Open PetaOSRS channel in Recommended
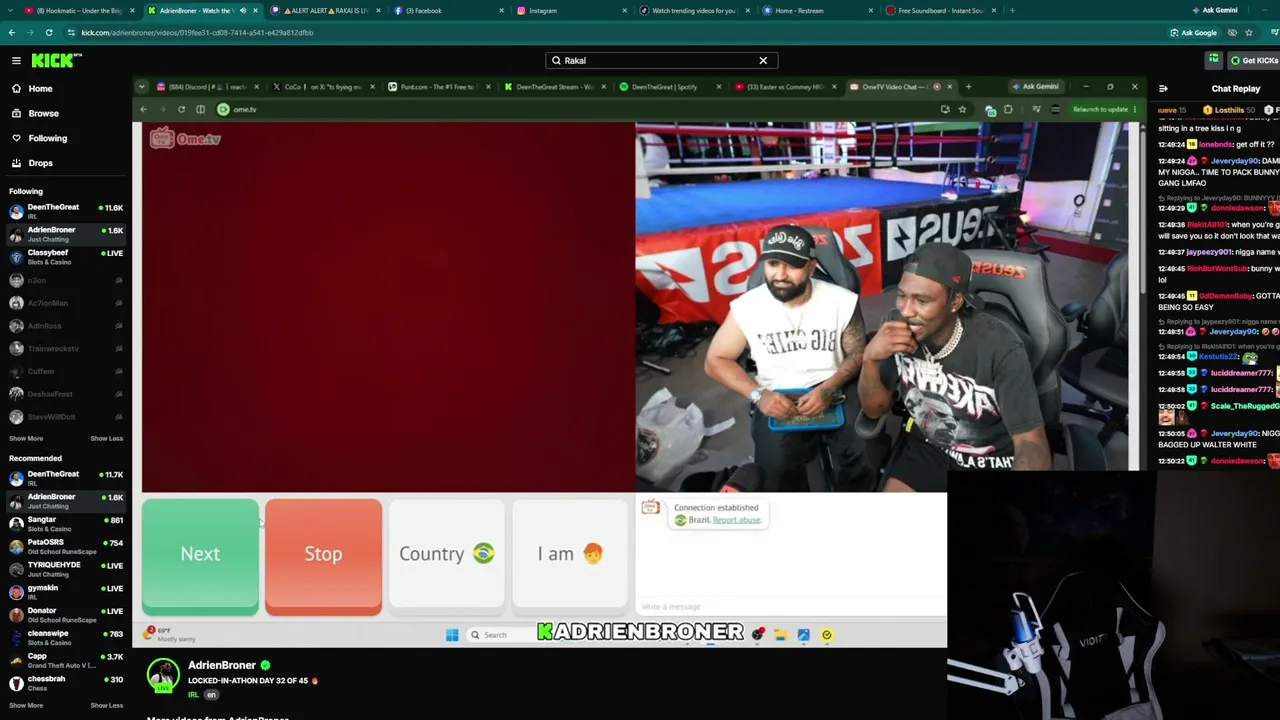Screen dimensions: 1280x720 [65, 546]
